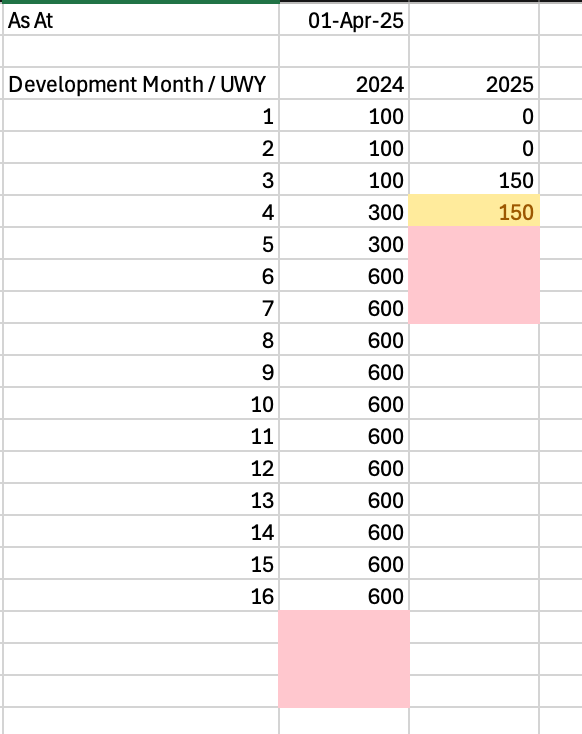Select the pink 2025 cell for month 5

coord(474,243)
